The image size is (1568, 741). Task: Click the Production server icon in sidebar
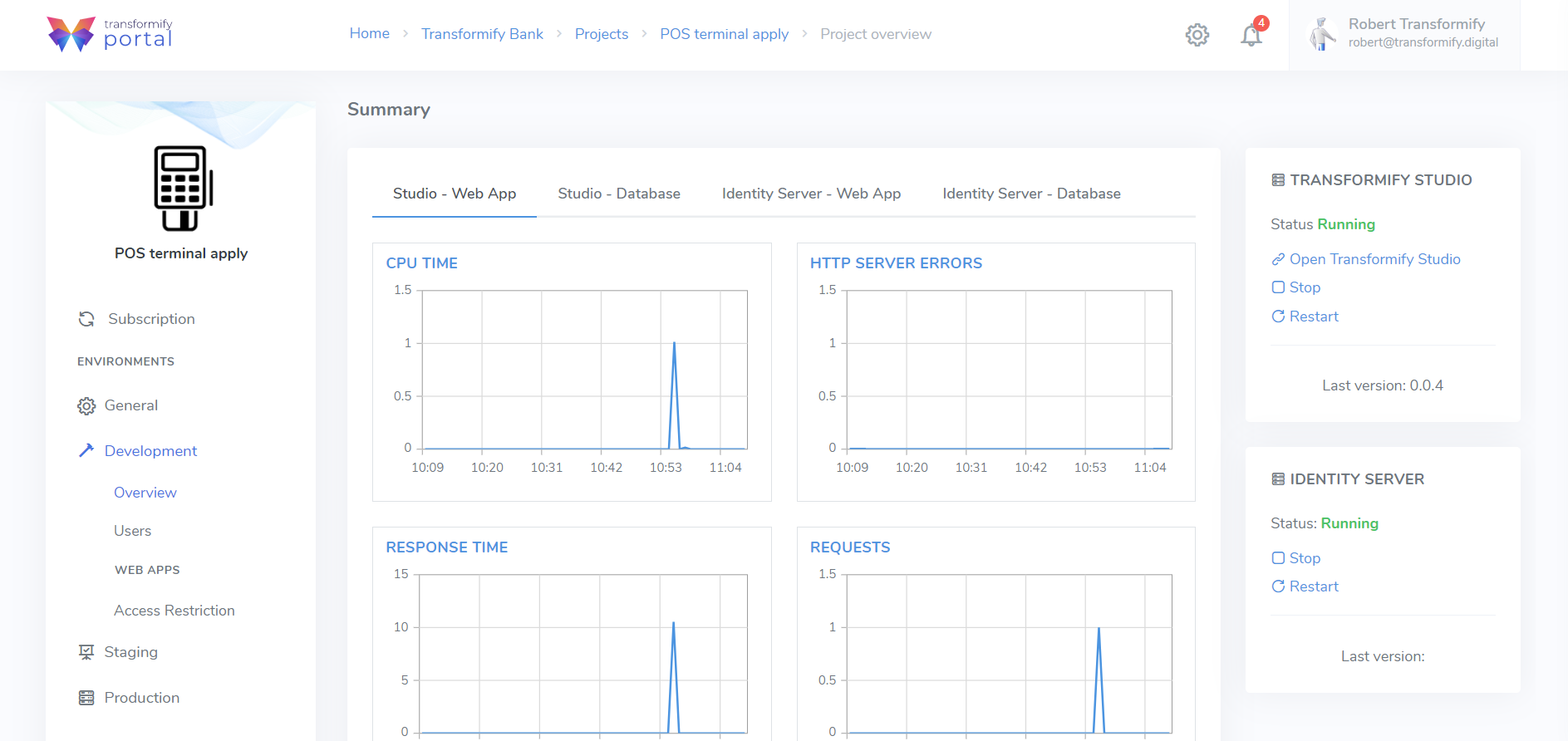pyautogui.click(x=86, y=698)
